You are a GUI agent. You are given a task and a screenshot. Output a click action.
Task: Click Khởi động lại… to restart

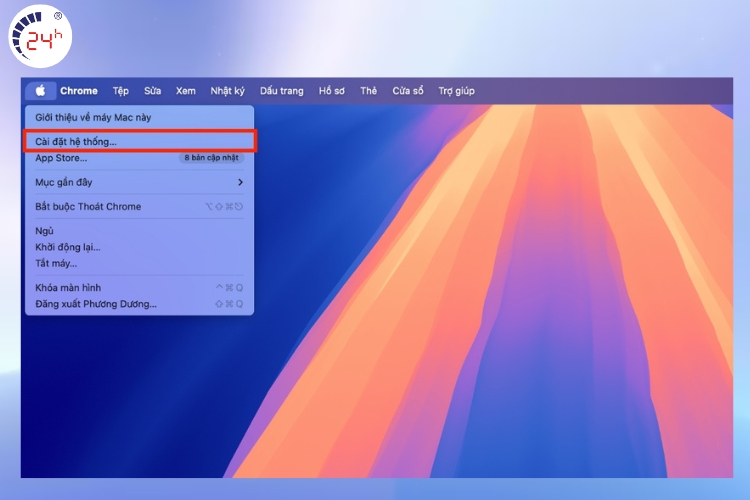pos(68,247)
